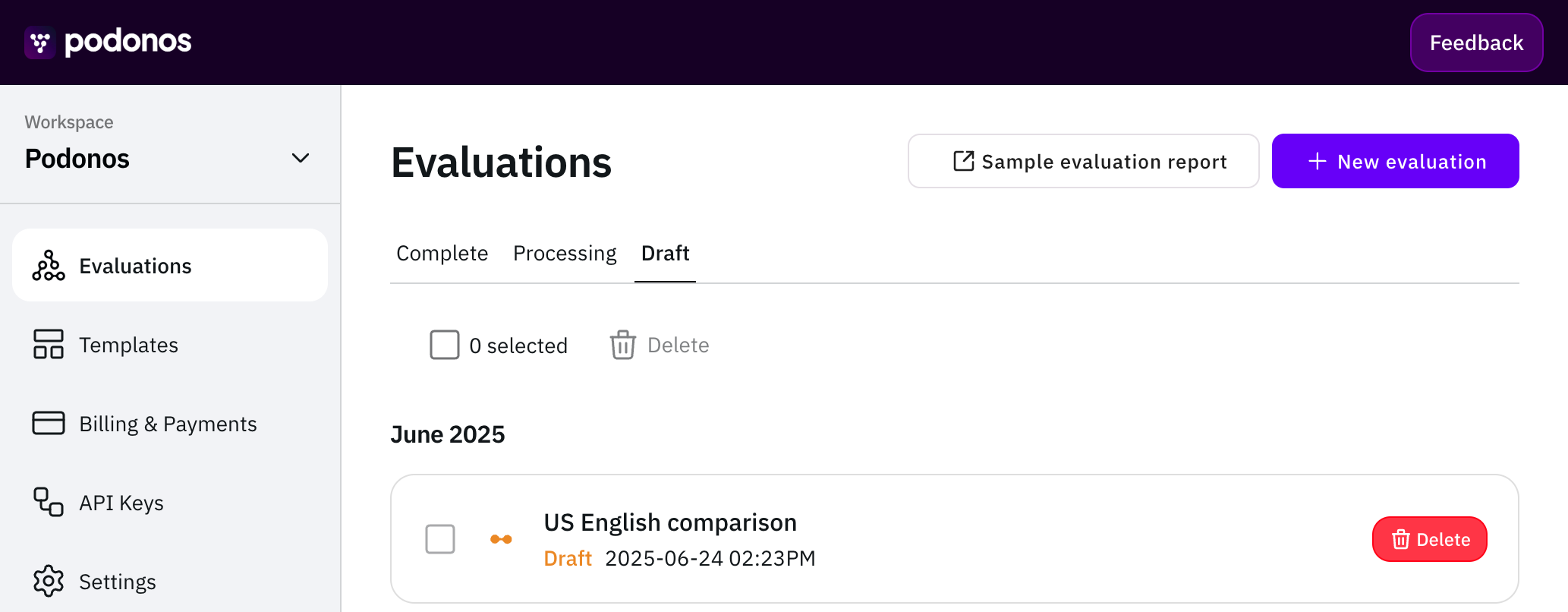This screenshot has height=612, width=1568.
Task: Expand the Podonos workspace chevron
Action: tap(301, 158)
